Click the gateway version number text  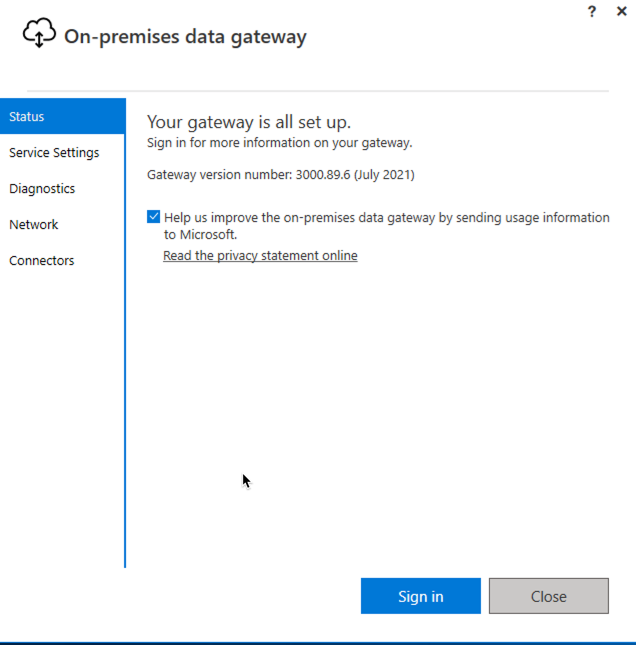click(281, 175)
